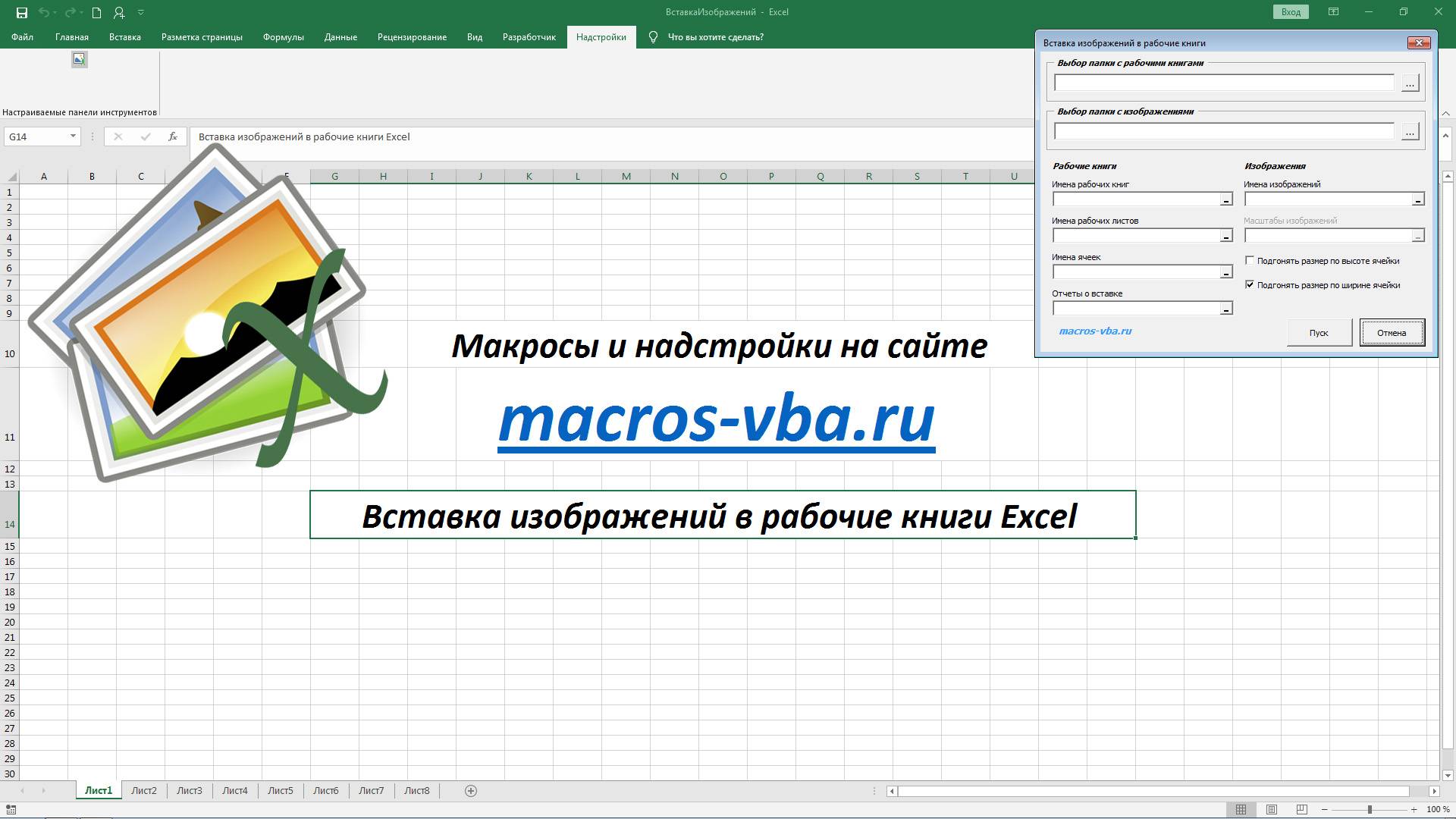Click horizontal scrollbar left arrow
The width and height of the screenshot is (1456, 819).
pos(893,791)
